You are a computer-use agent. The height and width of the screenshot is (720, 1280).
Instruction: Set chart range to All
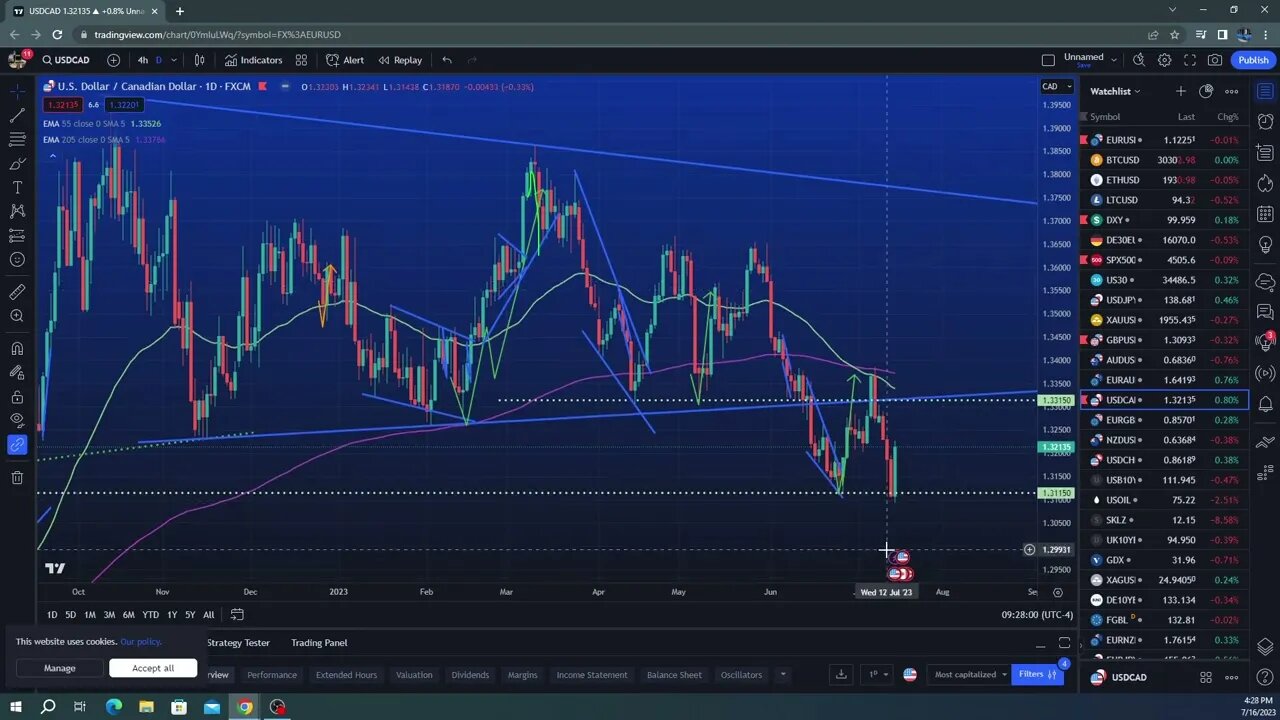click(208, 615)
